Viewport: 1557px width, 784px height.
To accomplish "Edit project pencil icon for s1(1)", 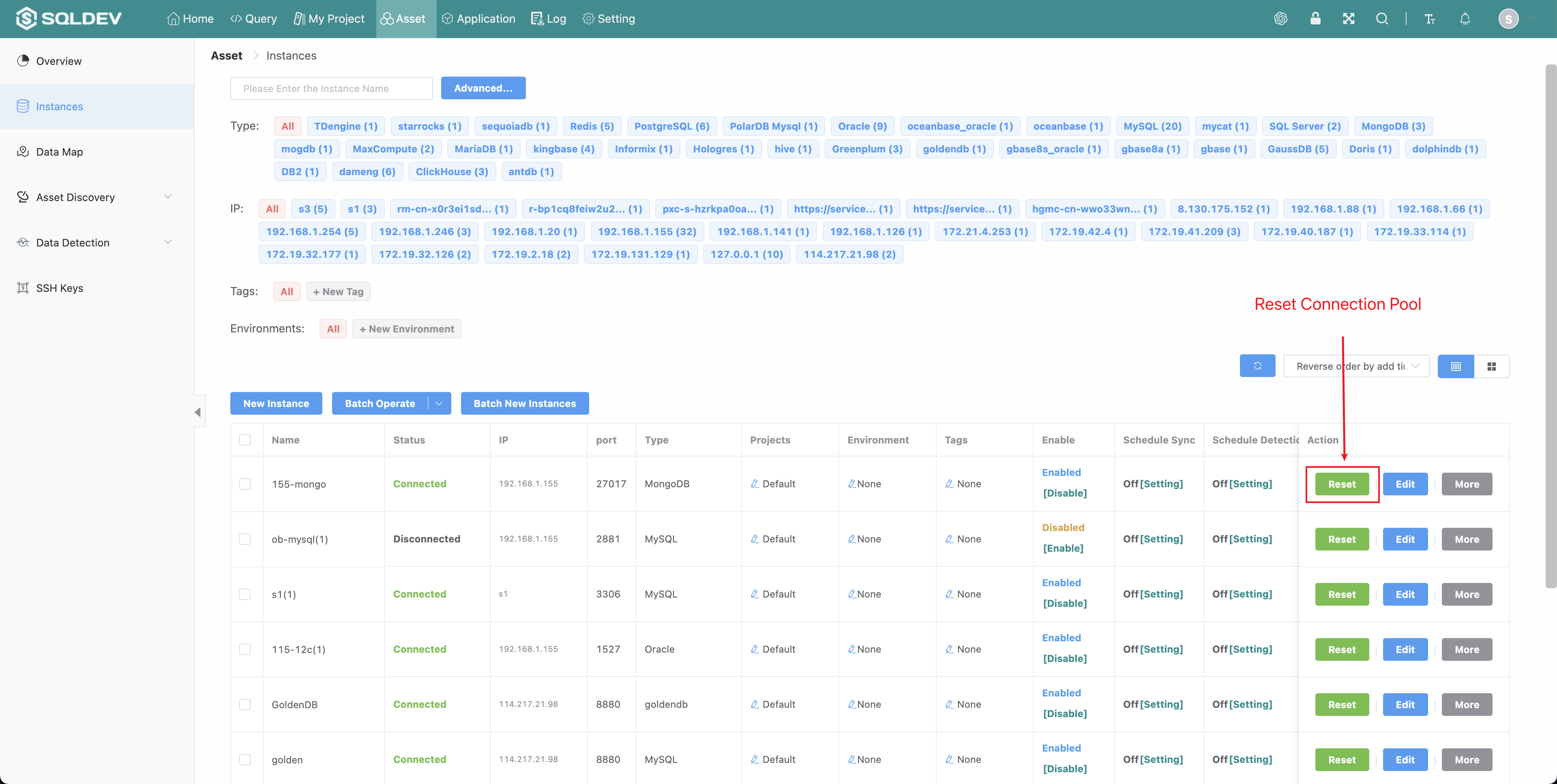I will [754, 594].
